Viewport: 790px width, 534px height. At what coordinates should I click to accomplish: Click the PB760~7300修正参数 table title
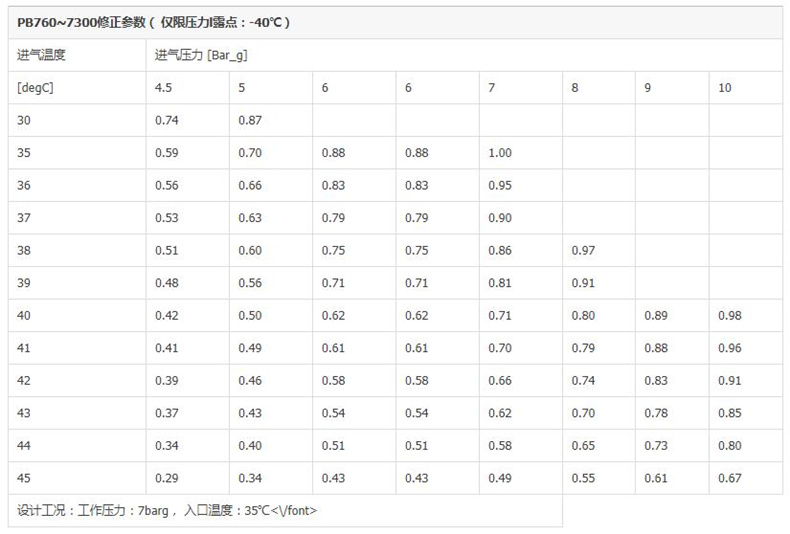(153, 23)
